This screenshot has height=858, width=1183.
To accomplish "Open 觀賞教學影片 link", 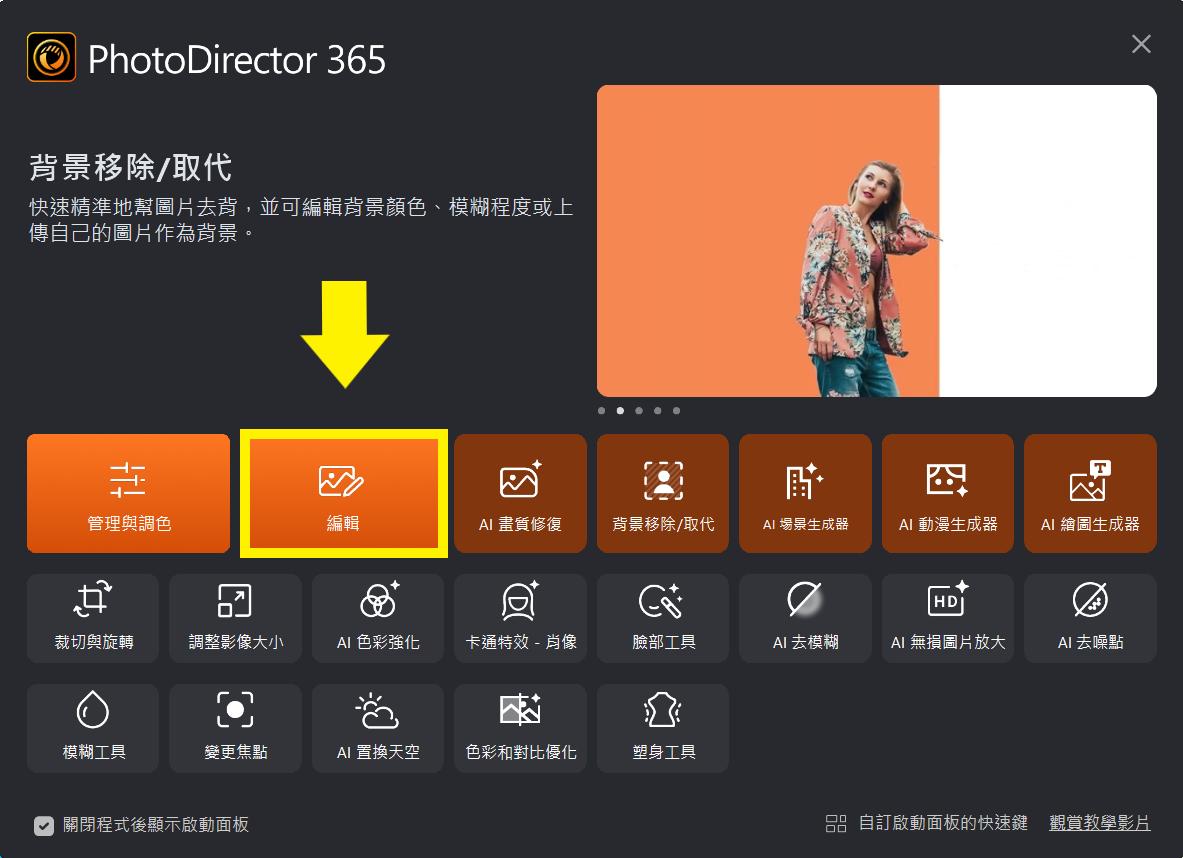I will [x=1099, y=823].
